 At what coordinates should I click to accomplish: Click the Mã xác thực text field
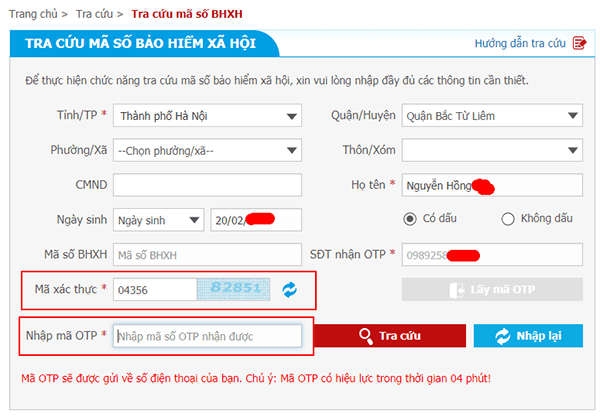click(154, 289)
